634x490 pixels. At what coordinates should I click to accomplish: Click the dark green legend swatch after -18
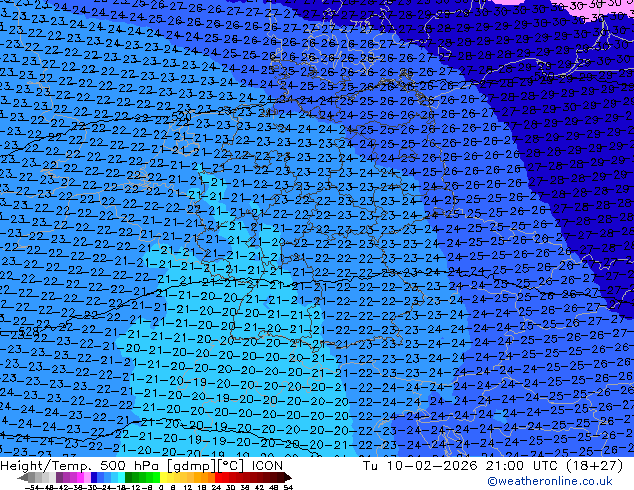click(129, 477)
